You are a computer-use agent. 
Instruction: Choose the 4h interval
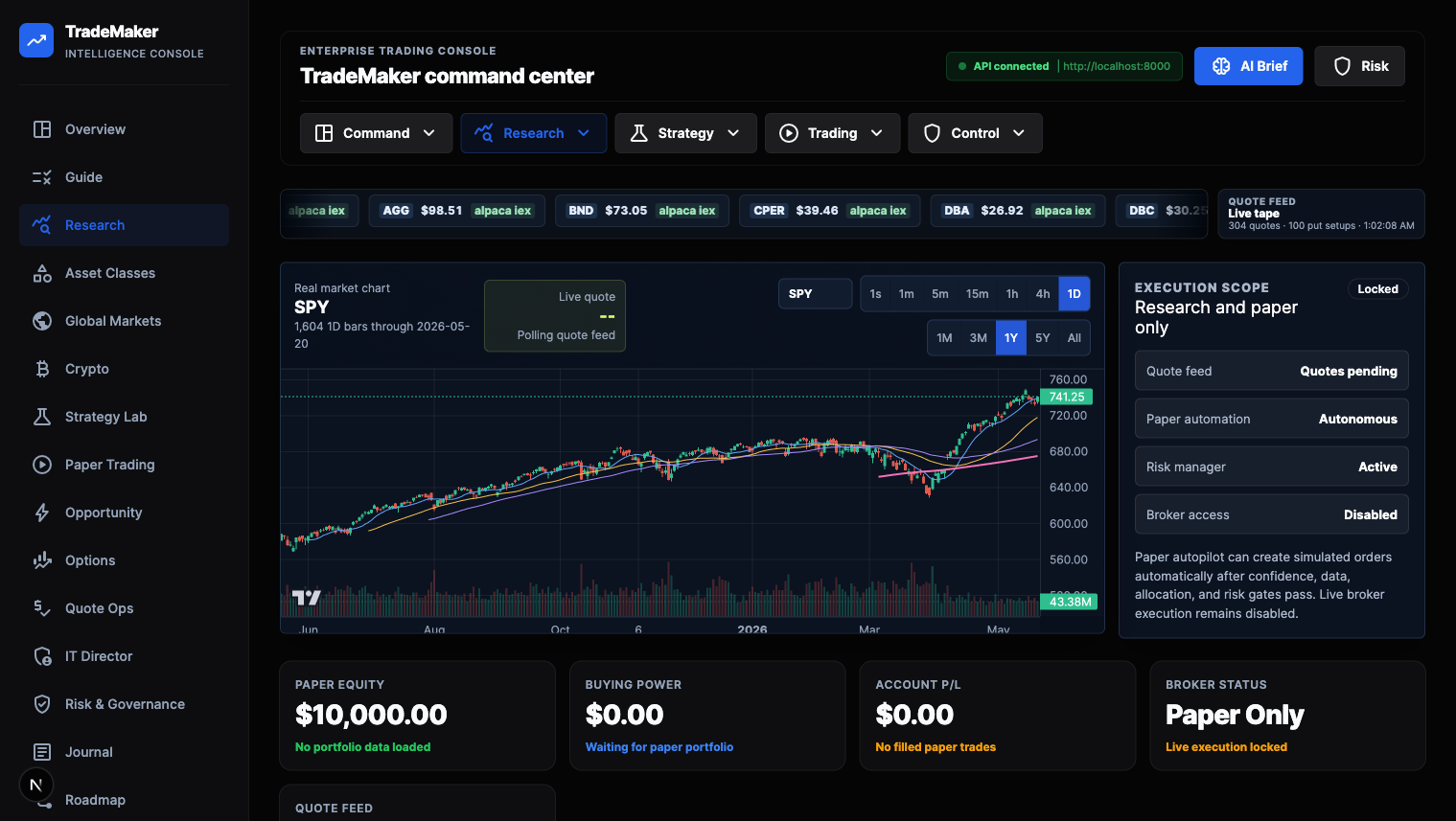(x=1043, y=294)
